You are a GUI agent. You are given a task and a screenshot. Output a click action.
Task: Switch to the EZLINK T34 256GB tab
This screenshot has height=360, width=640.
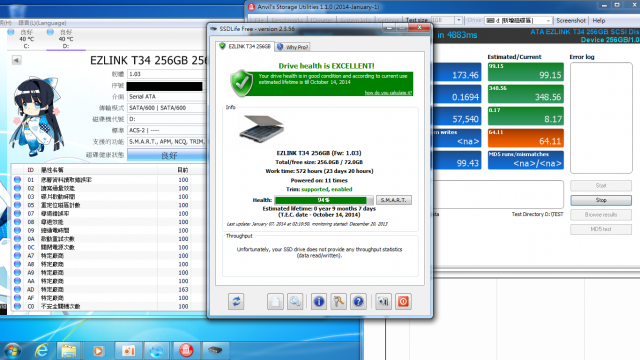click(245, 47)
